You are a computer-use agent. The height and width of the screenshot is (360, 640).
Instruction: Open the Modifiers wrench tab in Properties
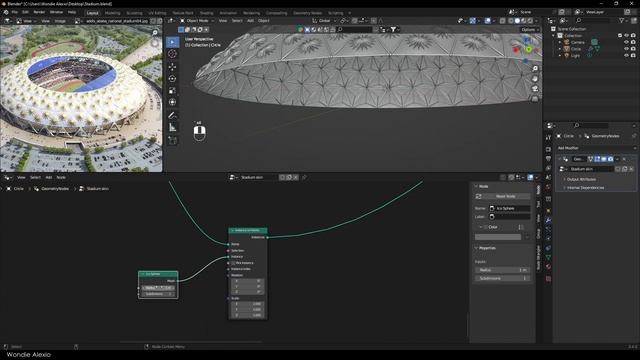(x=548, y=220)
